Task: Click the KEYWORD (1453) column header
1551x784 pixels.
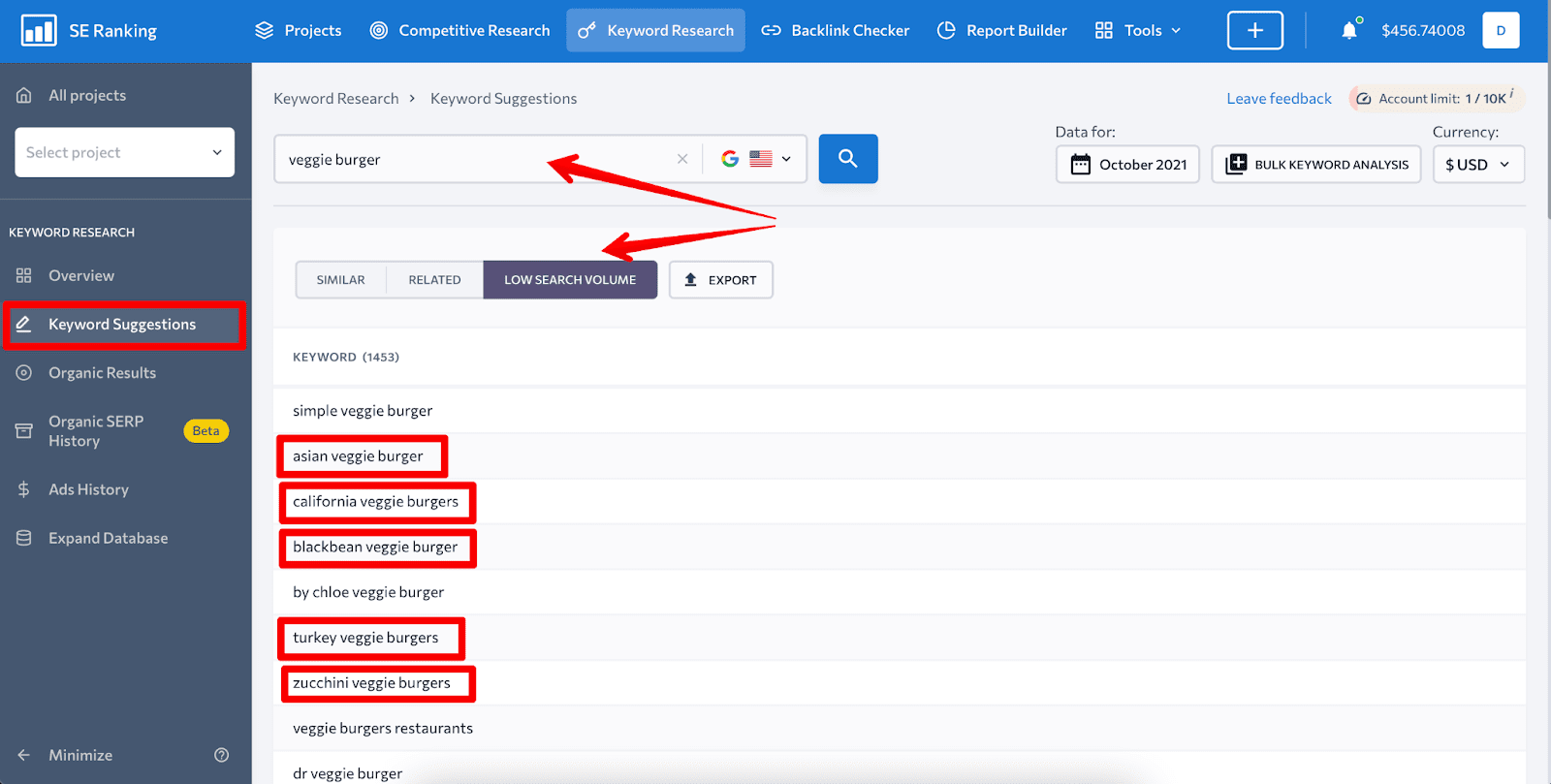Action: coord(346,358)
